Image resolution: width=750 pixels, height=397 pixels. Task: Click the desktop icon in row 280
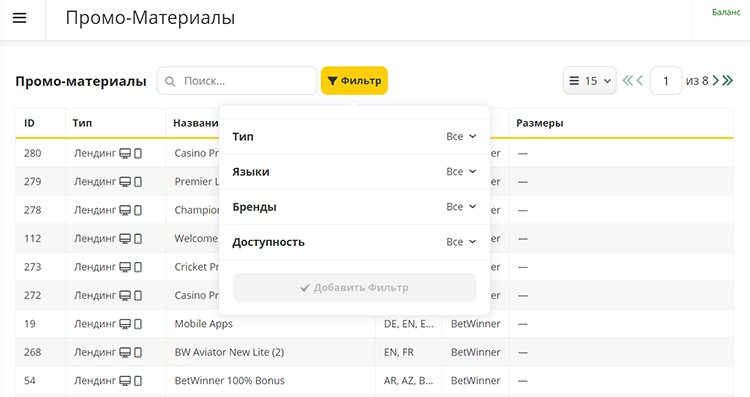pos(125,154)
